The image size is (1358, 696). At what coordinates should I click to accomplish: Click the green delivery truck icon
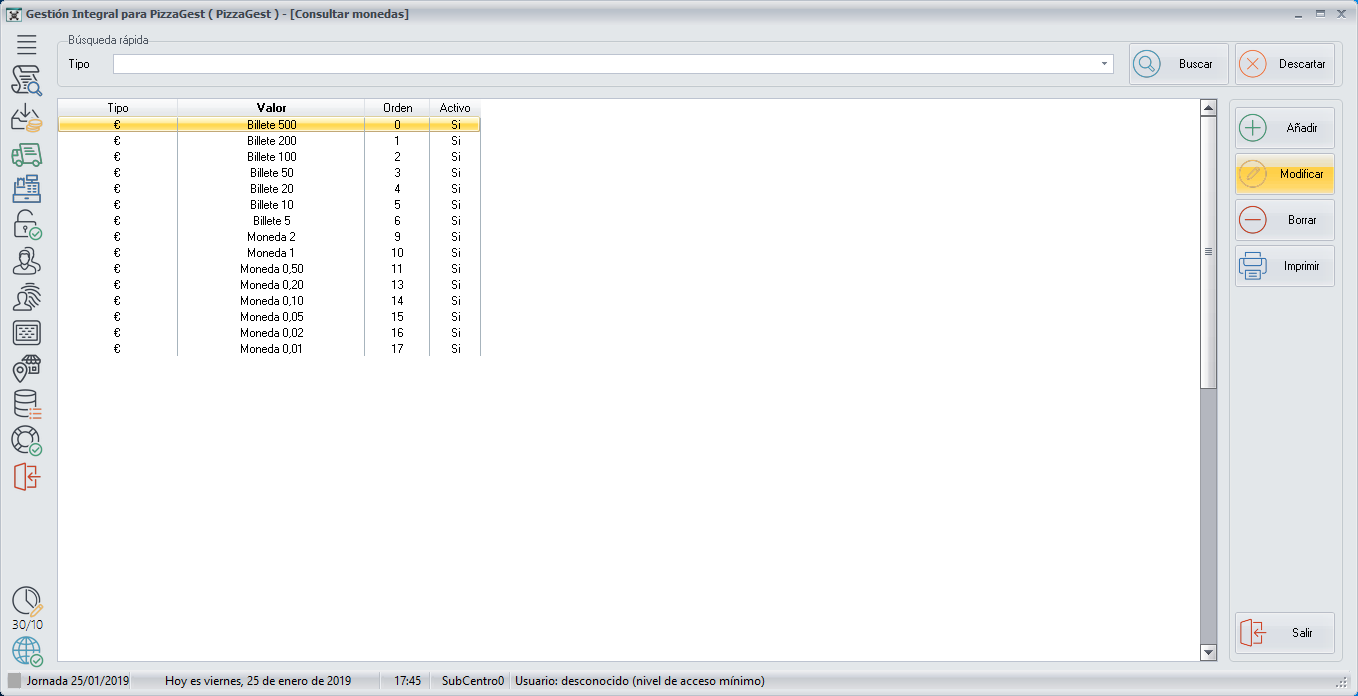click(27, 154)
